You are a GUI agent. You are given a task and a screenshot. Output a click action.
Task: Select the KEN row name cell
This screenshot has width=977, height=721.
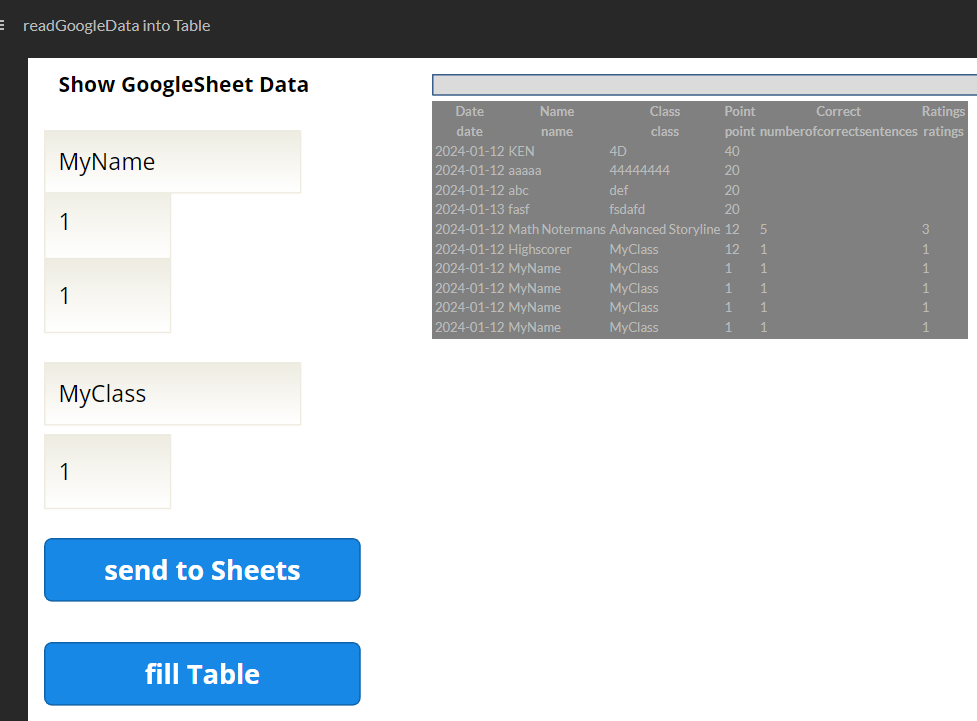(x=522, y=151)
